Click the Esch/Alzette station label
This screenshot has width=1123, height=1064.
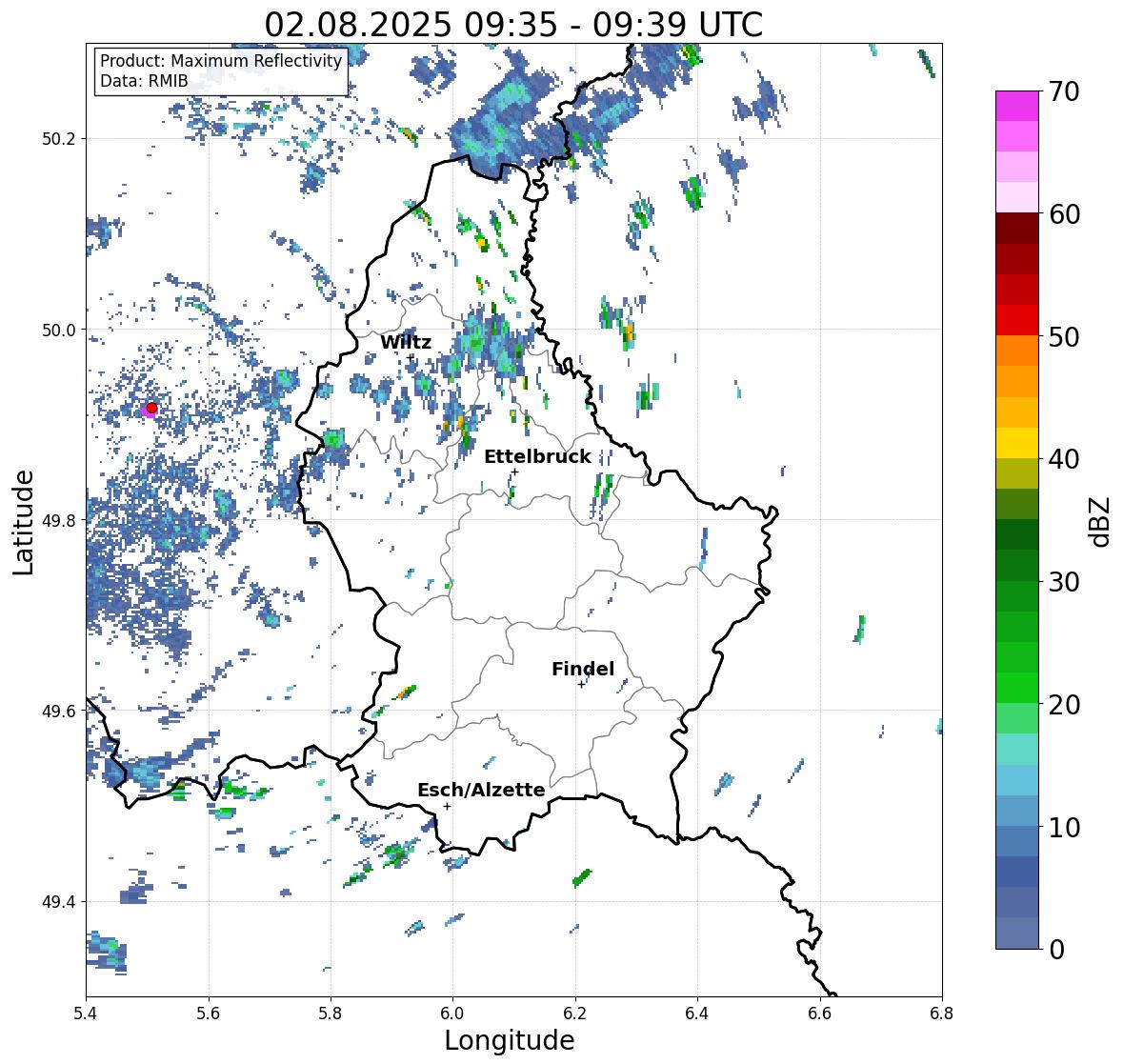click(481, 790)
